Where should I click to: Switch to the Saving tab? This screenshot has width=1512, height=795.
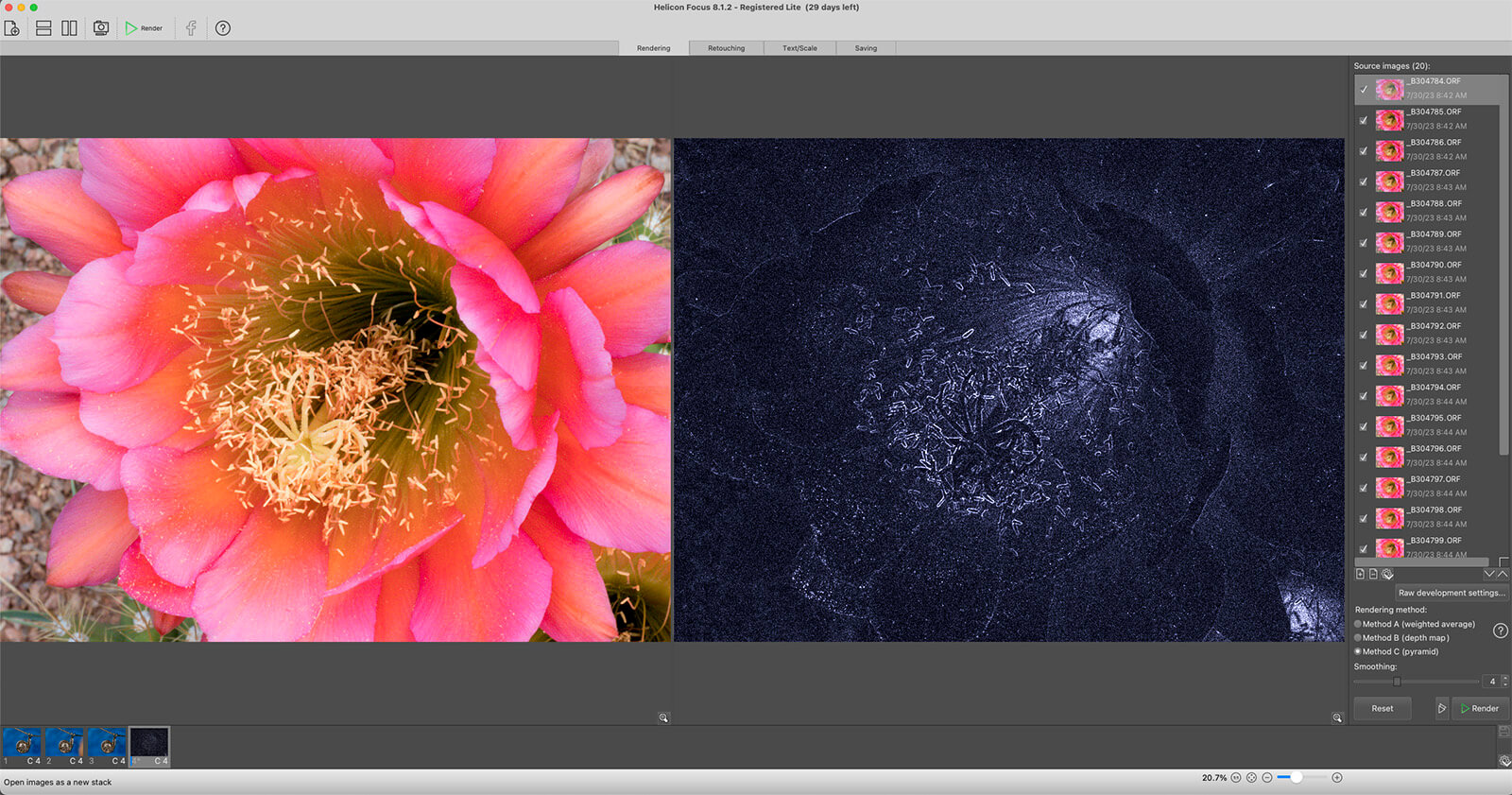click(x=866, y=48)
